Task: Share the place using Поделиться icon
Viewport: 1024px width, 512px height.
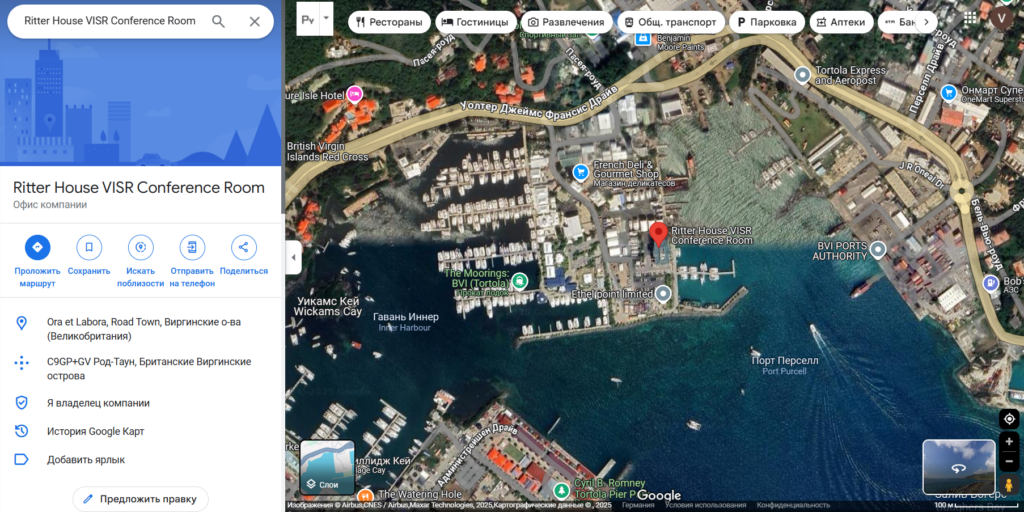Action: point(243,247)
